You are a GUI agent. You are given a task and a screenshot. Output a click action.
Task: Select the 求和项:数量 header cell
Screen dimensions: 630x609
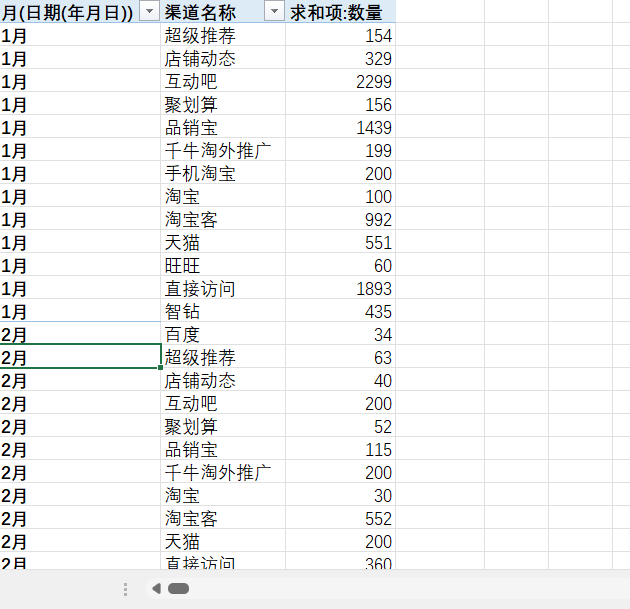pos(341,12)
